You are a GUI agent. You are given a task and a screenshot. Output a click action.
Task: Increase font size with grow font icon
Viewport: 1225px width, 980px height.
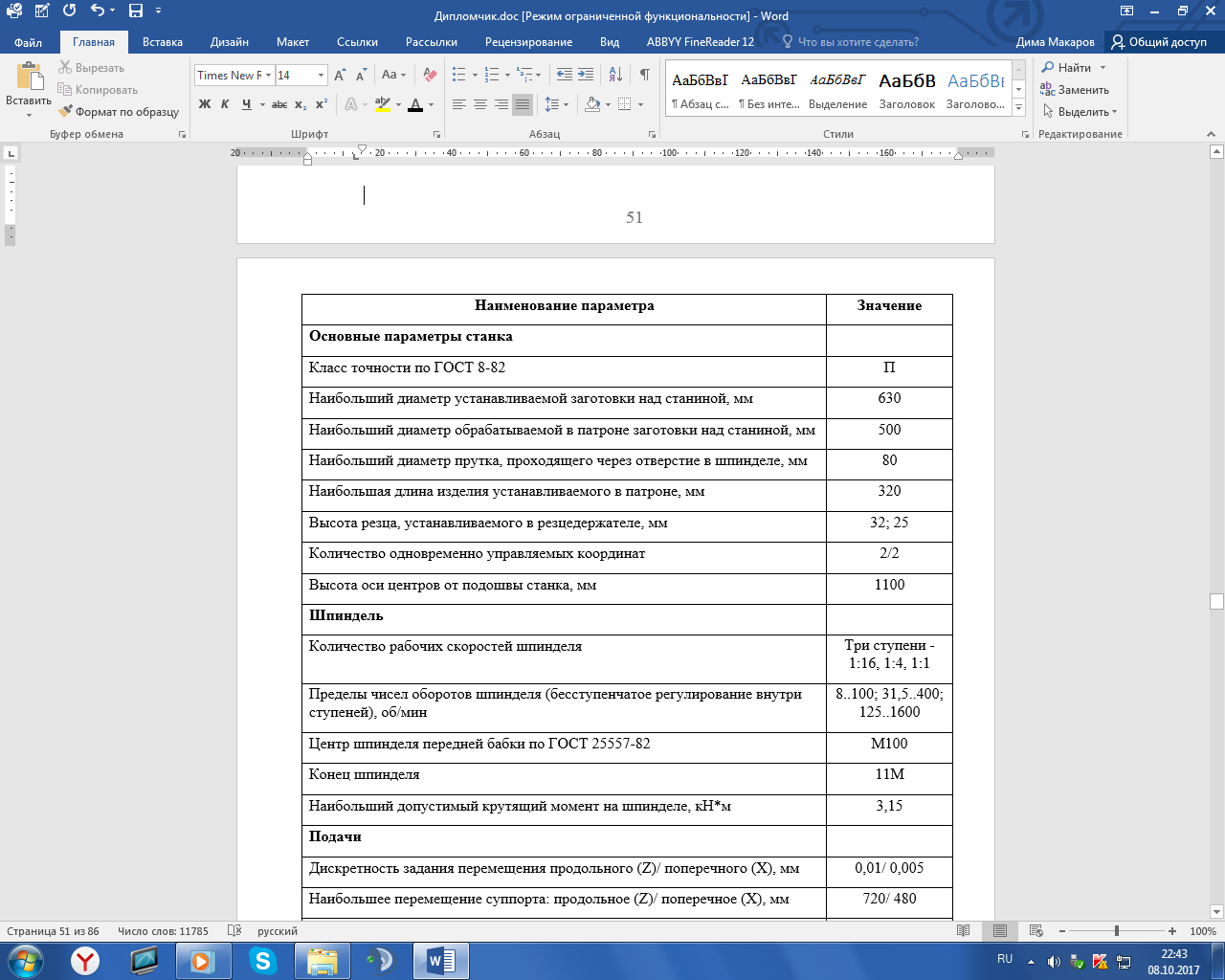pyautogui.click(x=340, y=75)
